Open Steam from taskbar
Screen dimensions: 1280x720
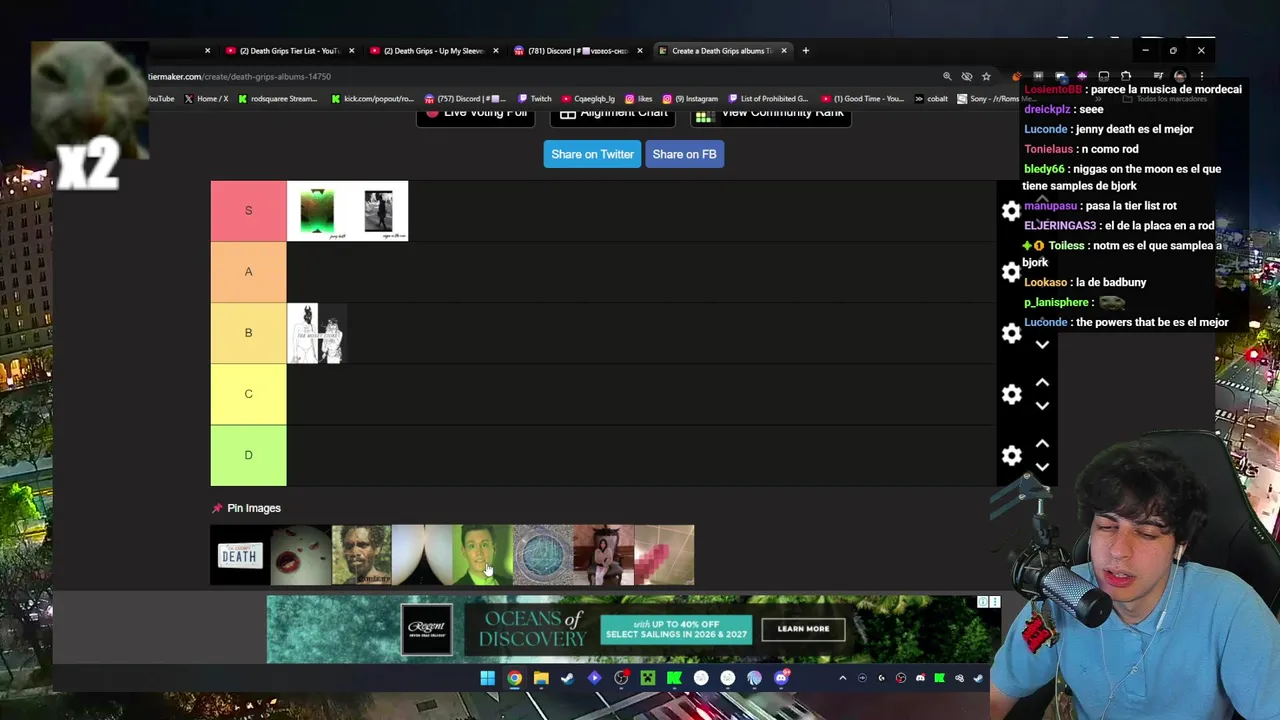[x=567, y=678]
